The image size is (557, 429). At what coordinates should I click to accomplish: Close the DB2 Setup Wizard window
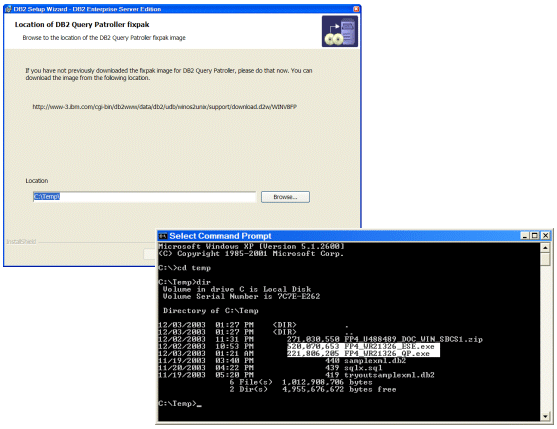coord(356,9)
